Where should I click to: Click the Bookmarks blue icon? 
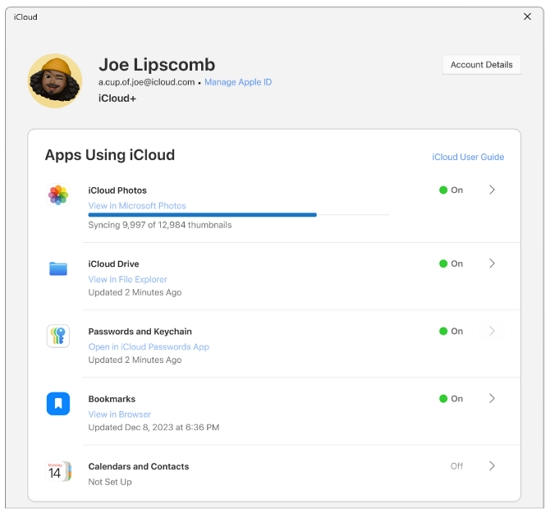pyautogui.click(x=58, y=404)
